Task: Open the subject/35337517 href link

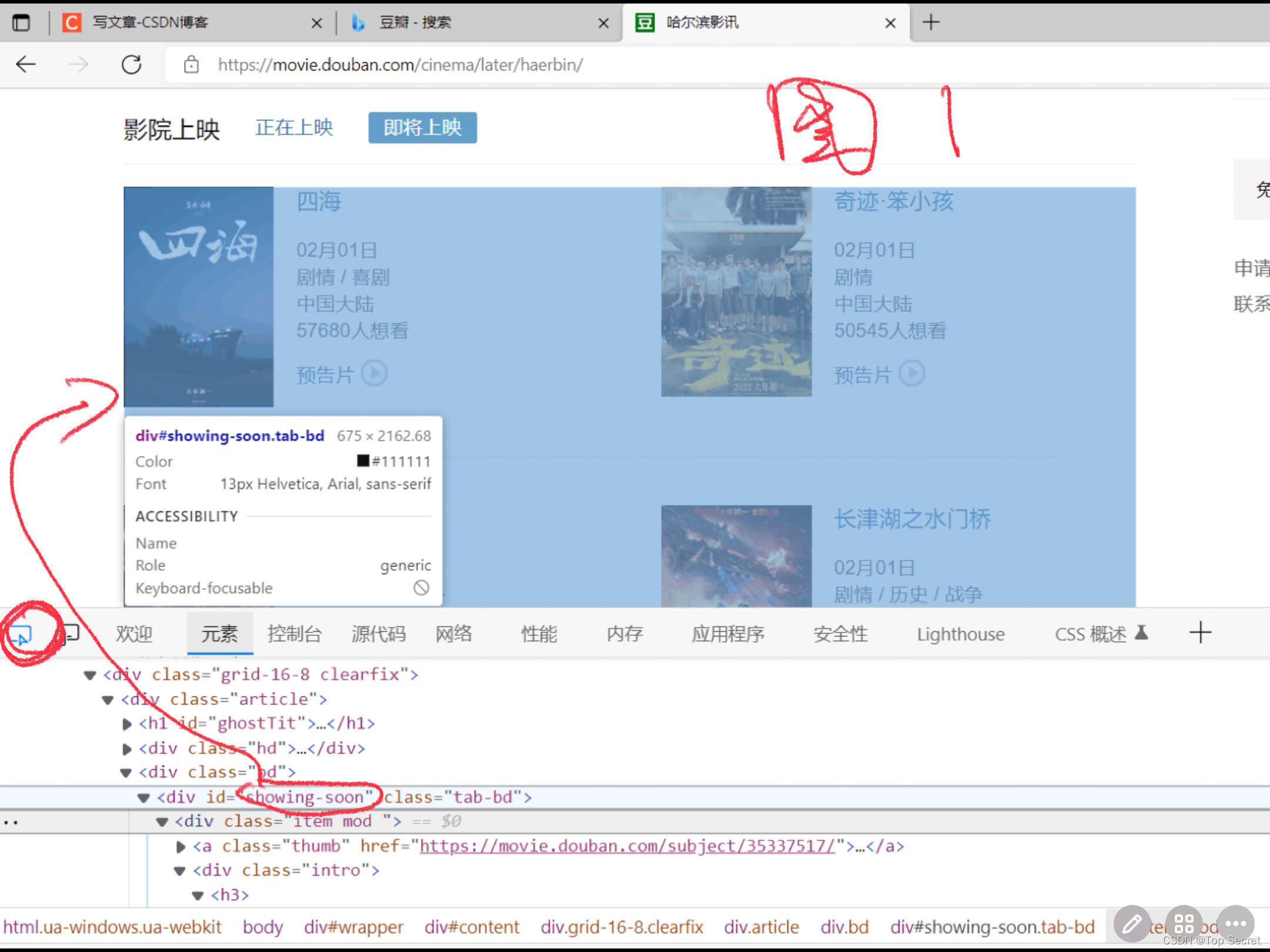Action: click(627, 846)
